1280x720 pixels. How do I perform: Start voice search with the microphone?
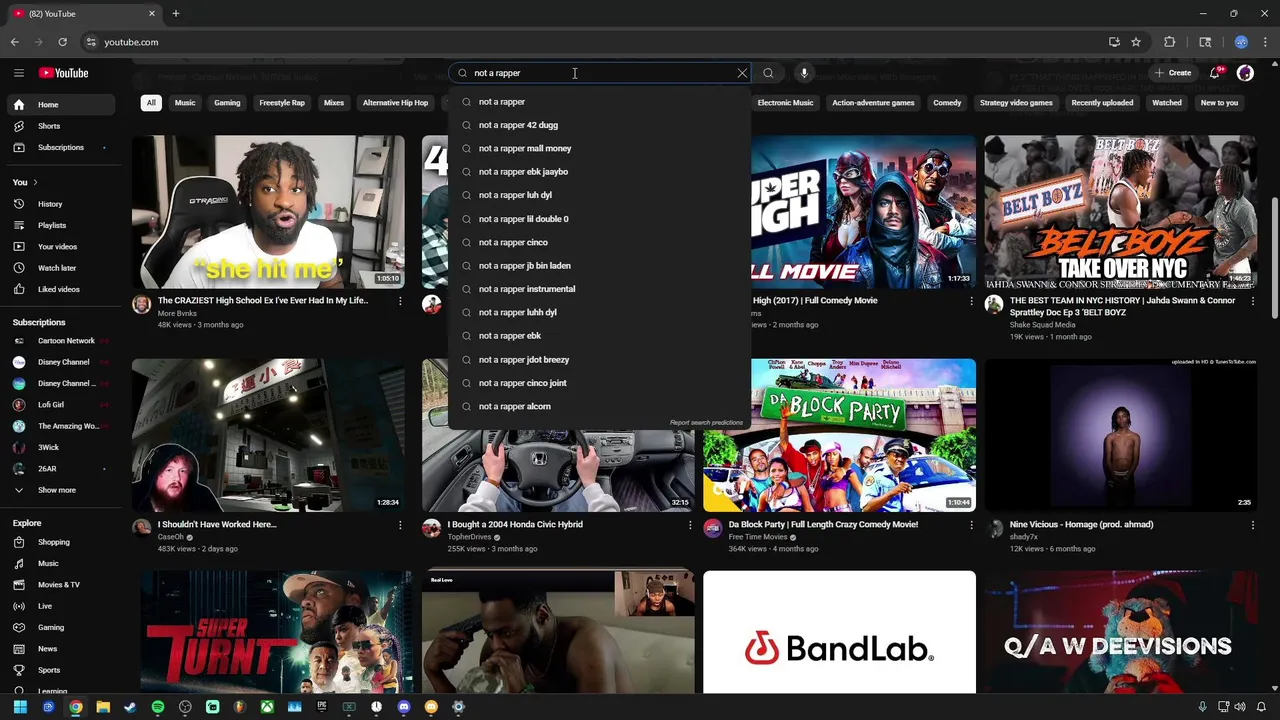pyautogui.click(x=804, y=73)
